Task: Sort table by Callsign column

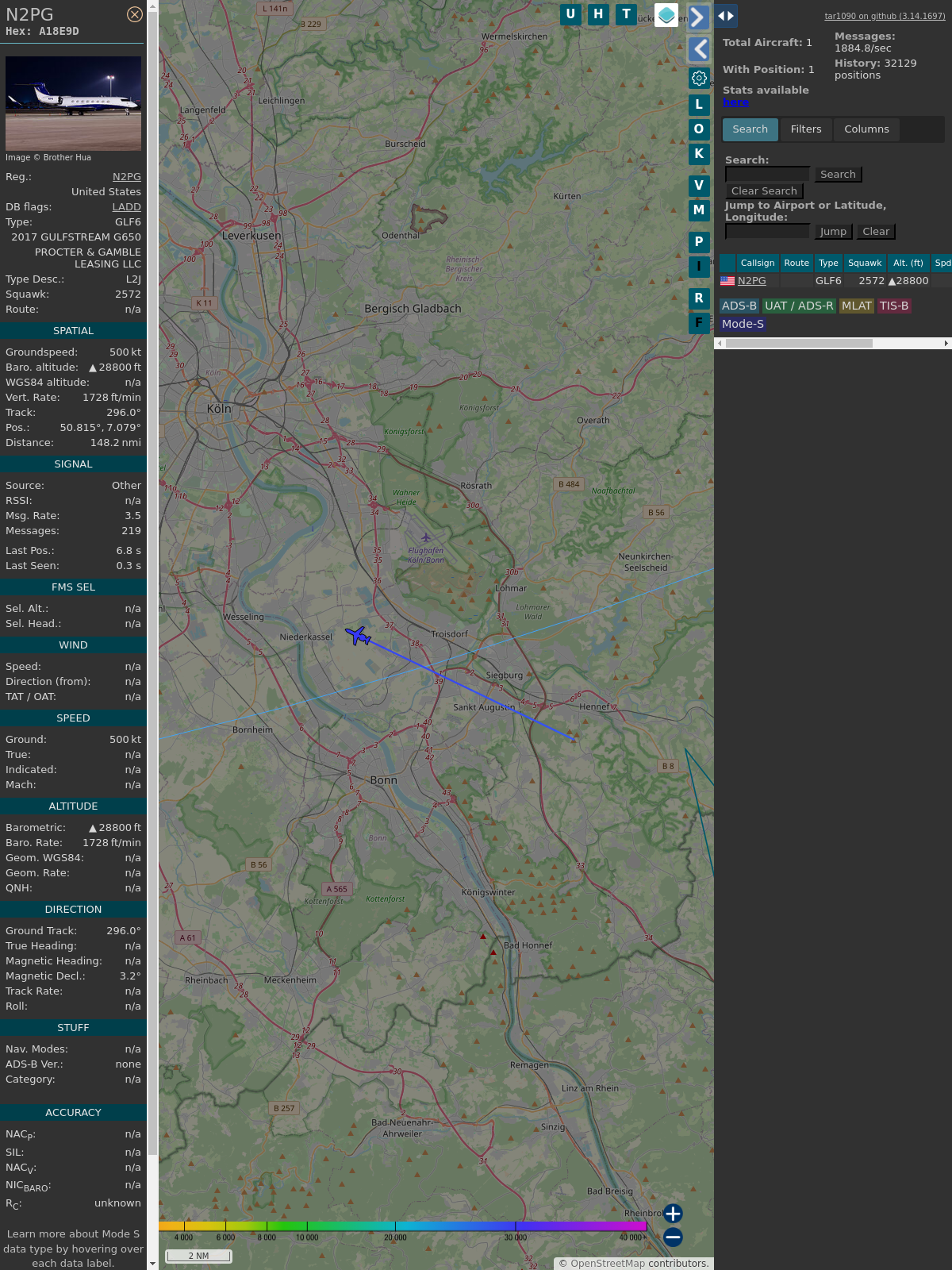Action: 758,263
